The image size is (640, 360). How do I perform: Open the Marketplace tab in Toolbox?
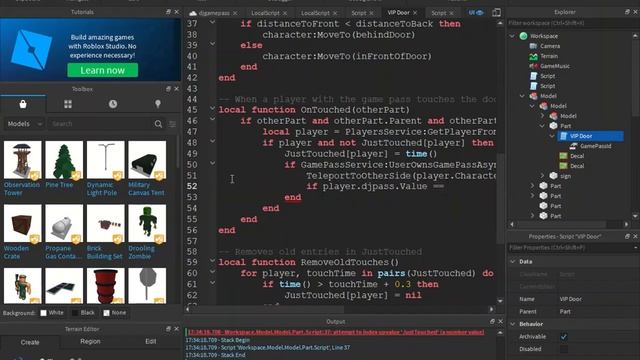click(23, 104)
